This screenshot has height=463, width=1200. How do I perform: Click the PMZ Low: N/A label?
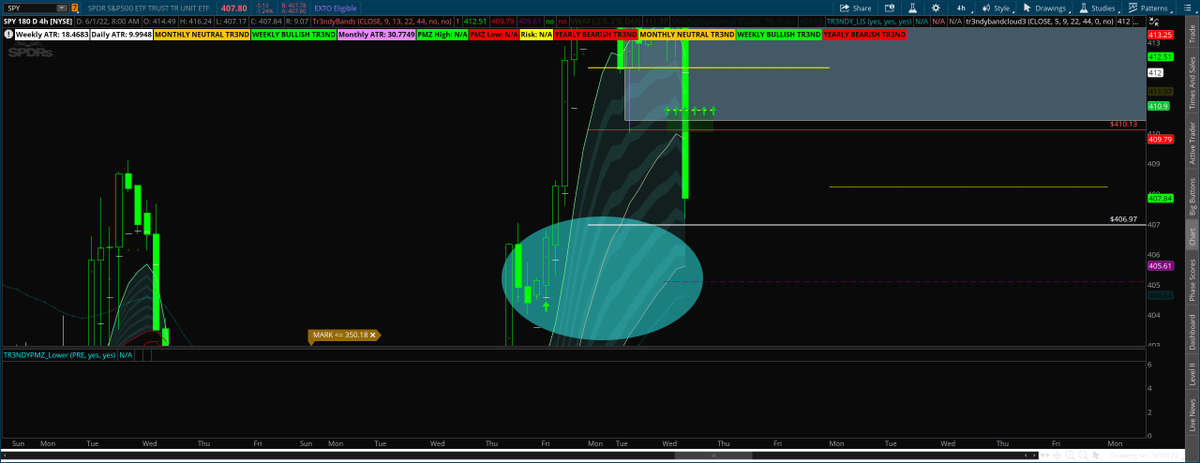click(494, 34)
